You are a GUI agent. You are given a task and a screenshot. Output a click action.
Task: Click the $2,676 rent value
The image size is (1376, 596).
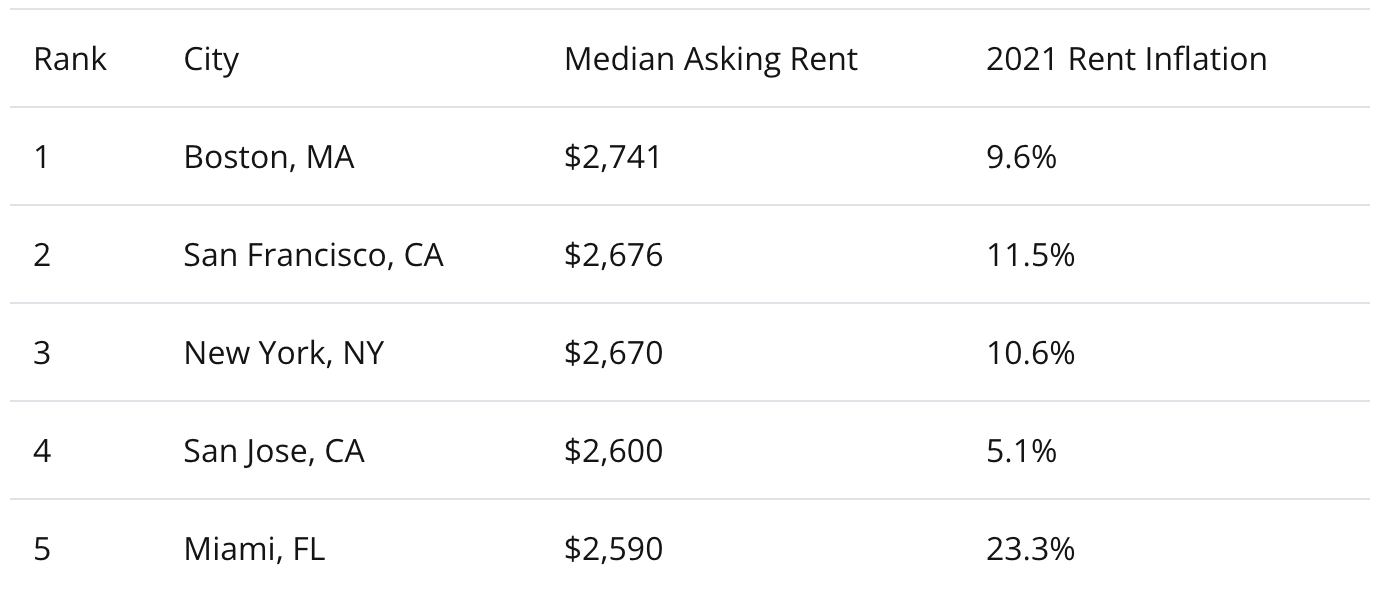click(613, 255)
